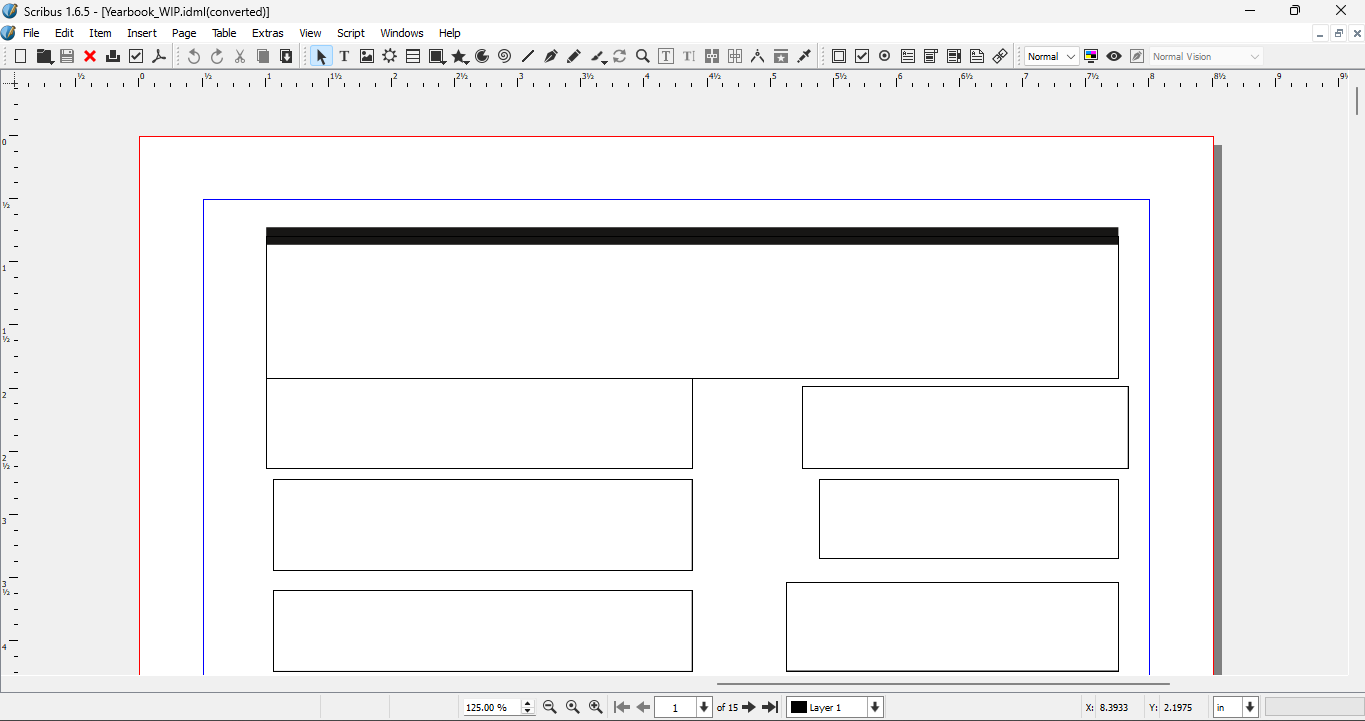
Task: Select the Edit Contents of Frame tool
Action: click(666, 57)
